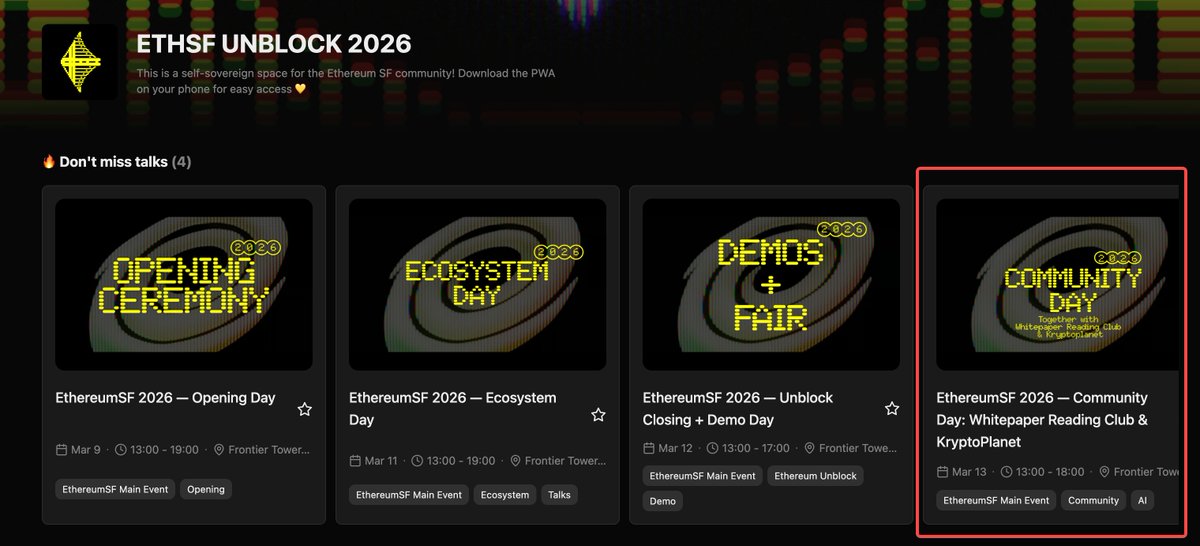Click Frontier Tower location on Ecosystem Day card
The height and width of the screenshot is (546, 1200).
coord(566,461)
